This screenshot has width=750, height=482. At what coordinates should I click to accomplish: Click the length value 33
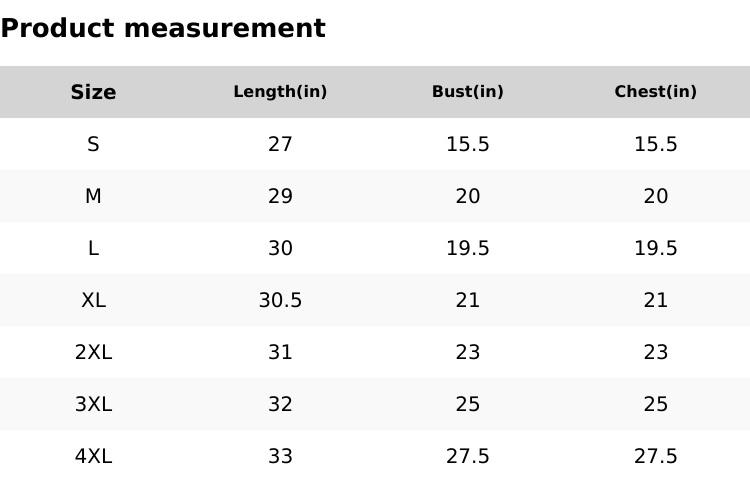[x=280, y=456]
